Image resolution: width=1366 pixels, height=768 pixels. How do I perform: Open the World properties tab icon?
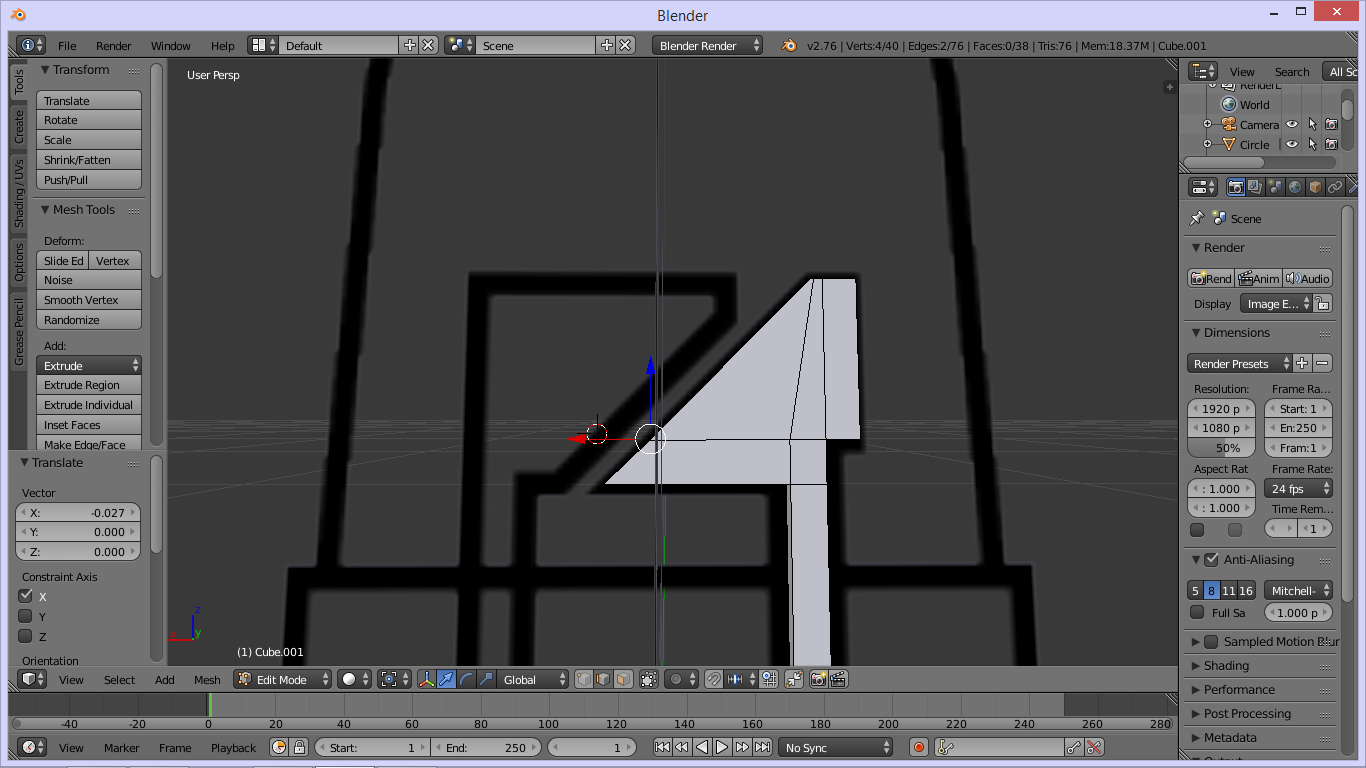1295,187
